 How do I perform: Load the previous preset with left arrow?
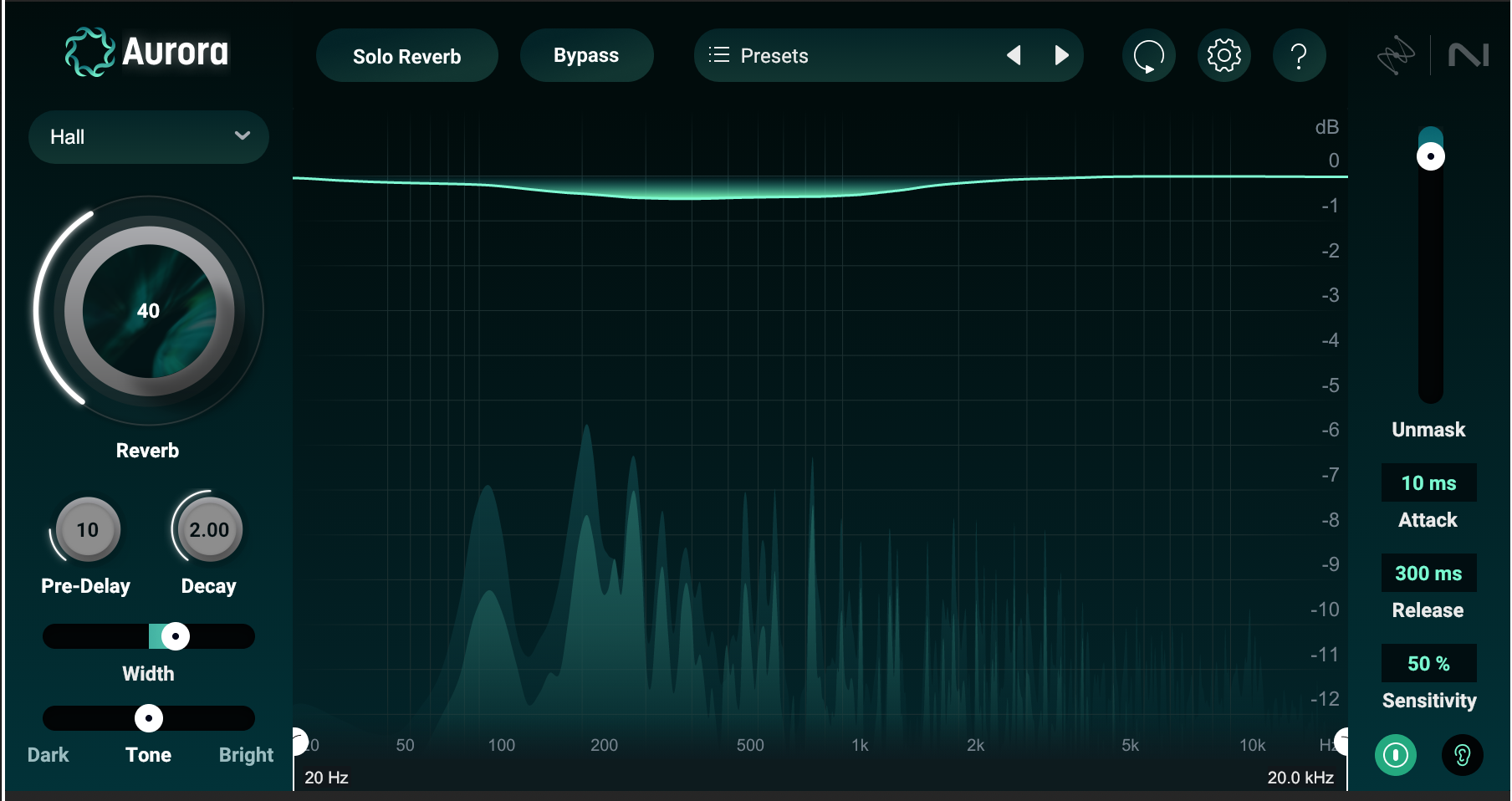(x=1014, y=56)
